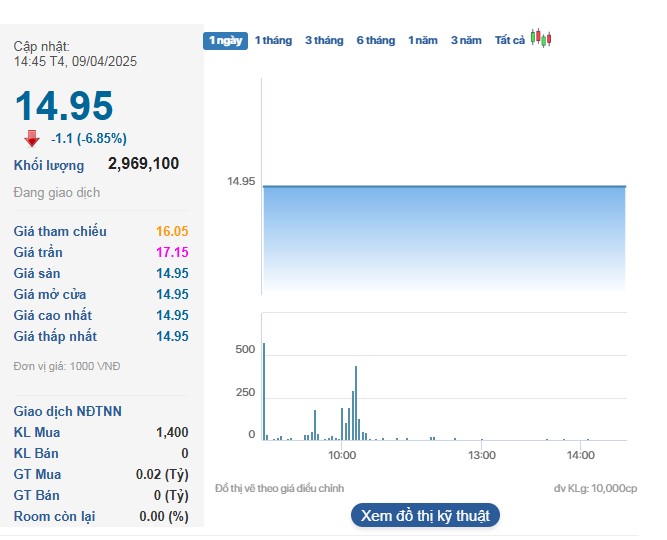Switch to the 3 năm timeframe
This screenshot has height=540, width=667.
(466, 40)
